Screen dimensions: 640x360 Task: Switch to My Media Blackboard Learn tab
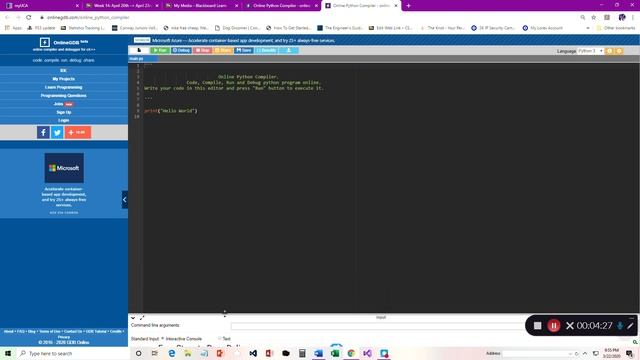pos(201,6)
